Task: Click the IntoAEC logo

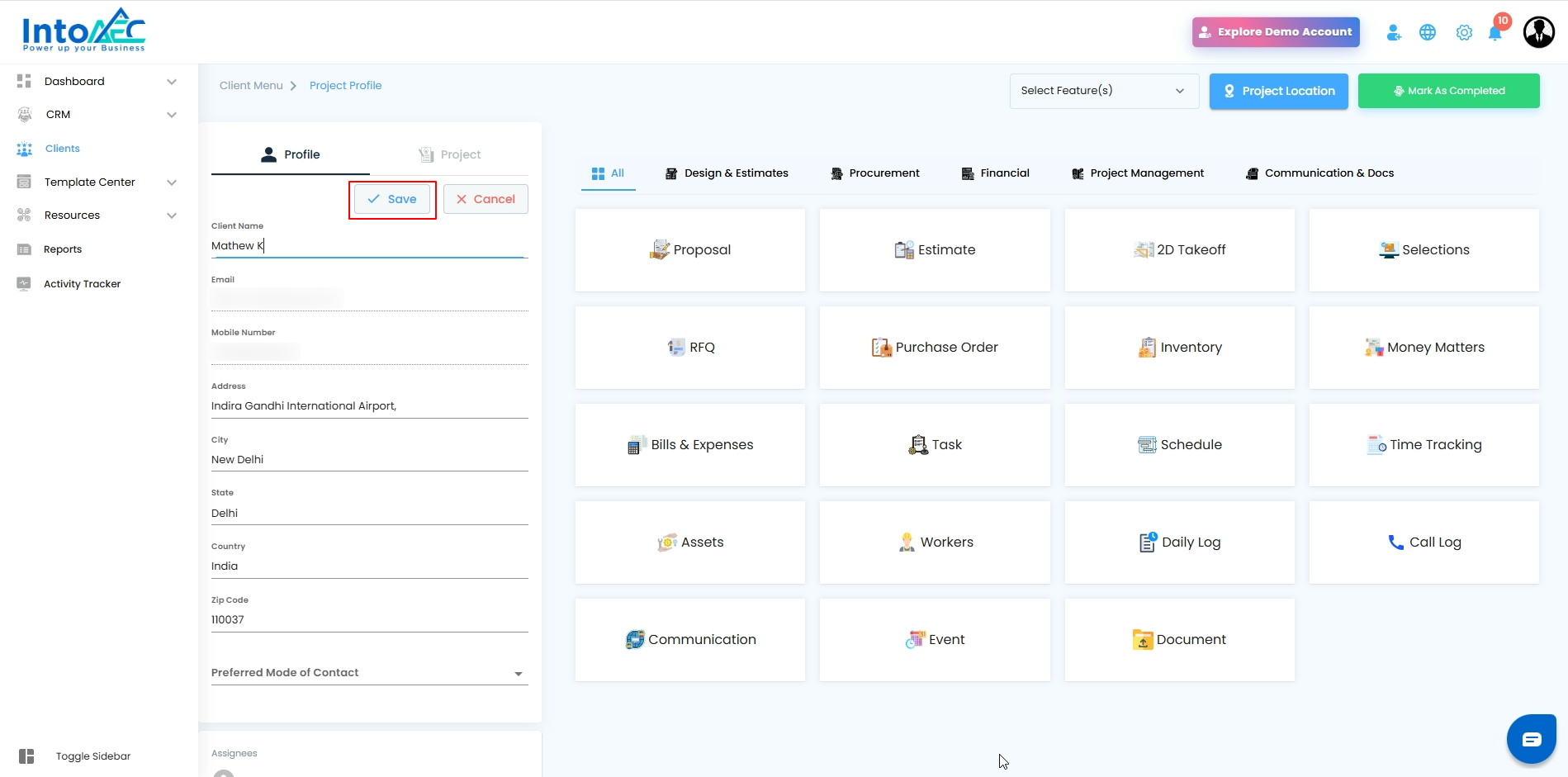Action: pos(84,31)
